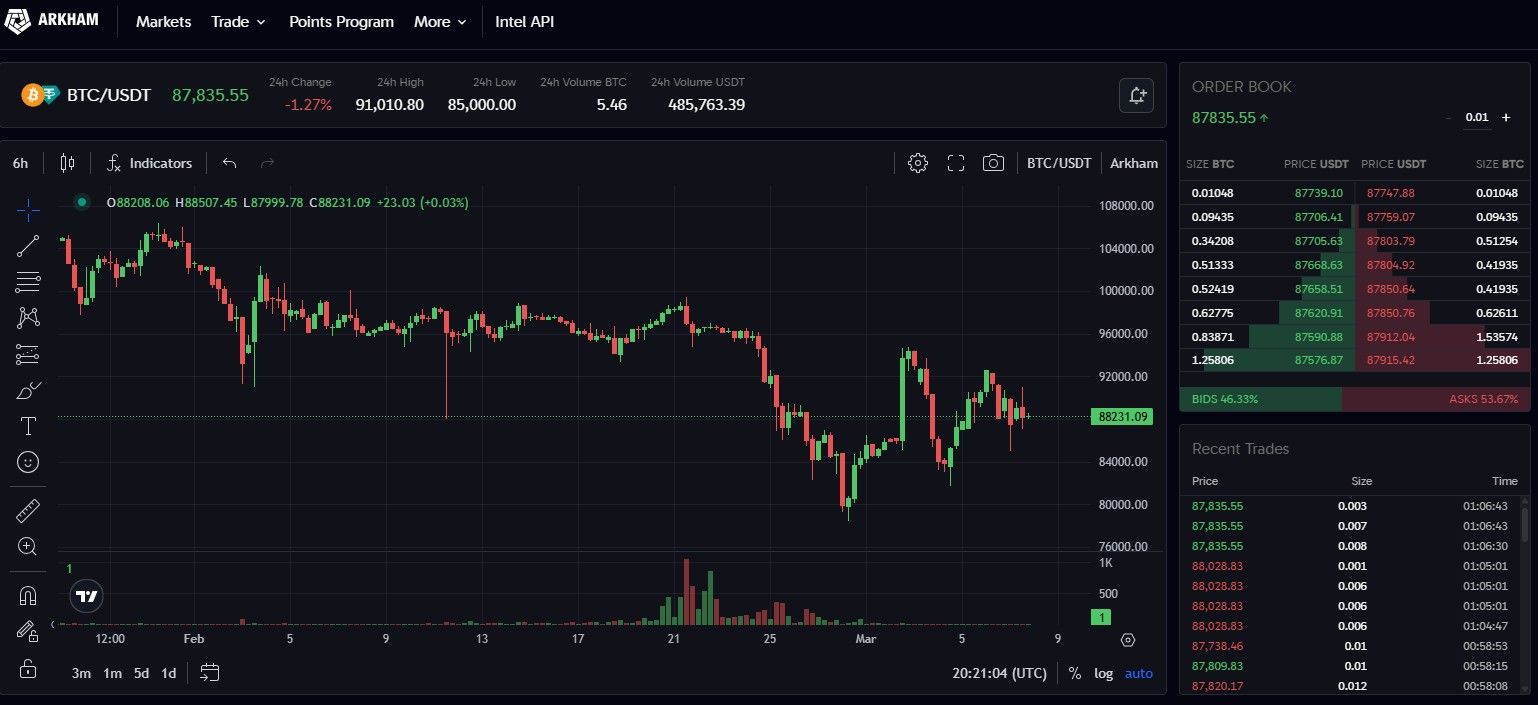Toggle log scale on chart

1103,673
